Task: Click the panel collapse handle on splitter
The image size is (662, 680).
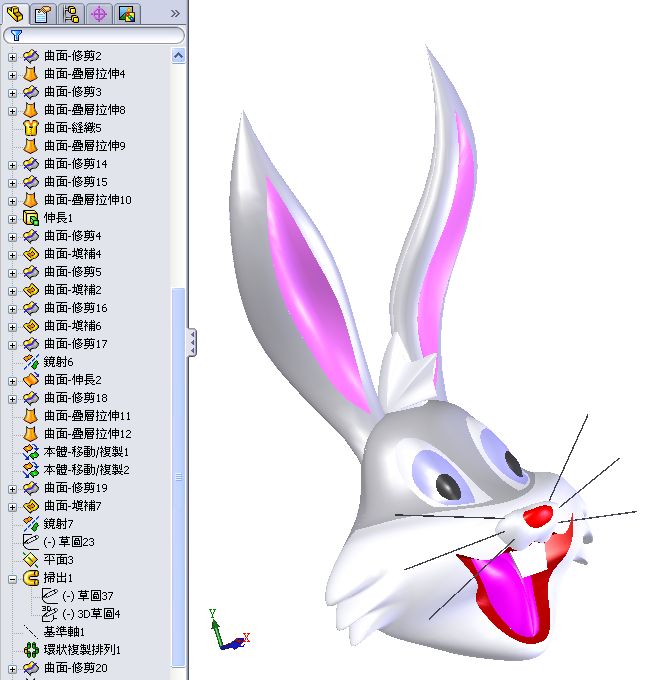Action: pos(192,343)
